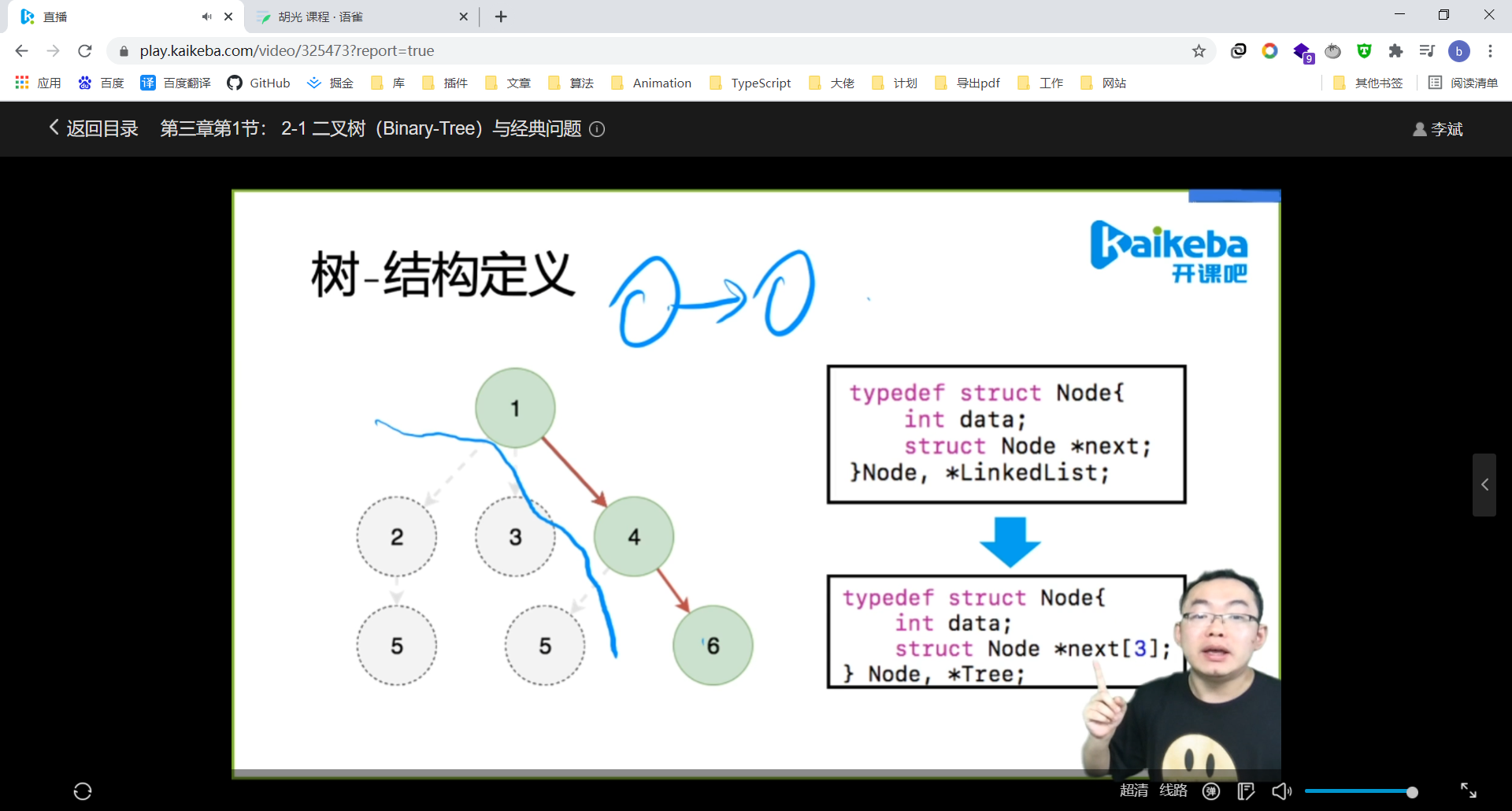
Task: Expand the 工作 bookmark folder
Action: click(1040, 83)
